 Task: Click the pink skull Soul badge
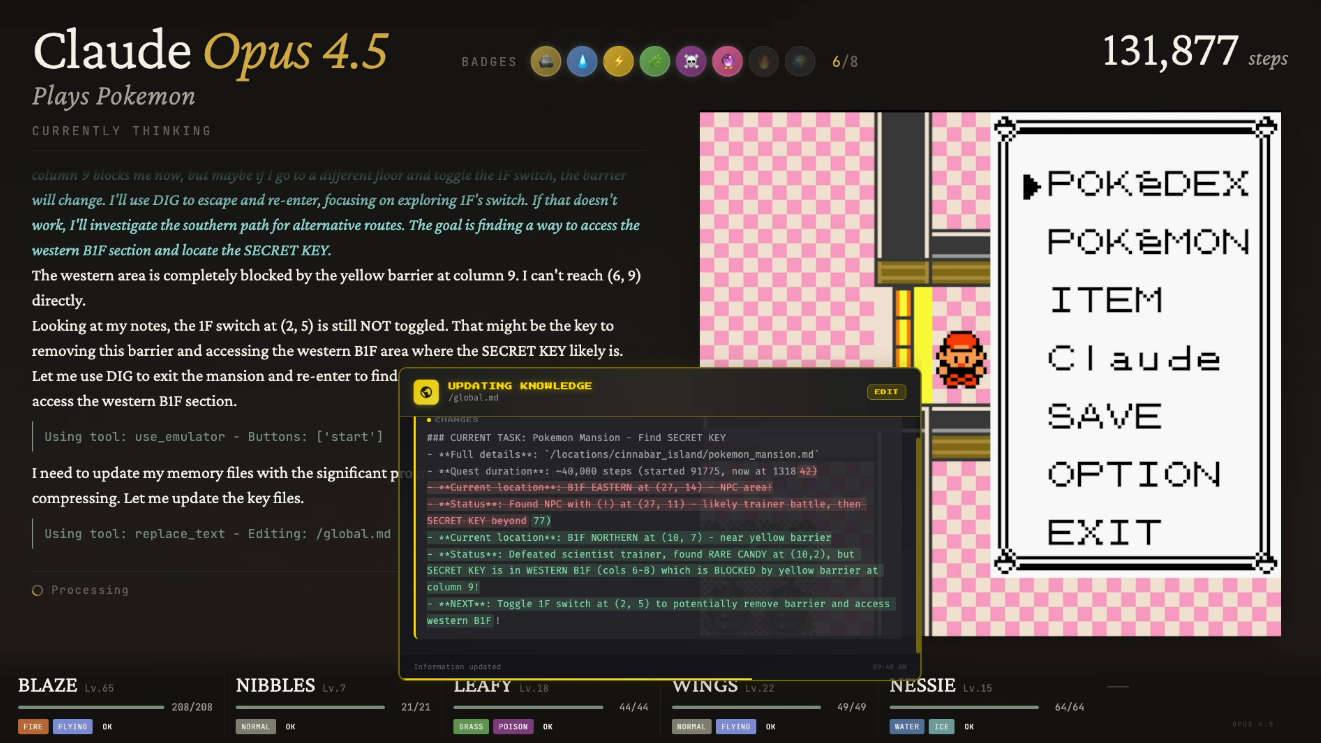[691, 62]
